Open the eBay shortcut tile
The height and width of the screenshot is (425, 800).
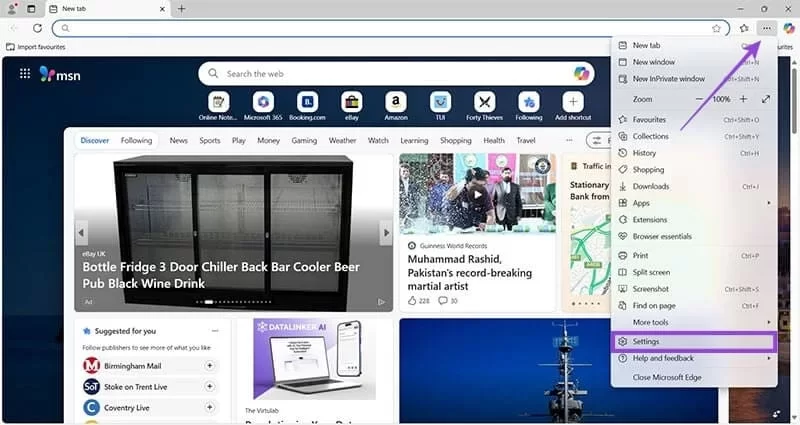pos(351,102)
